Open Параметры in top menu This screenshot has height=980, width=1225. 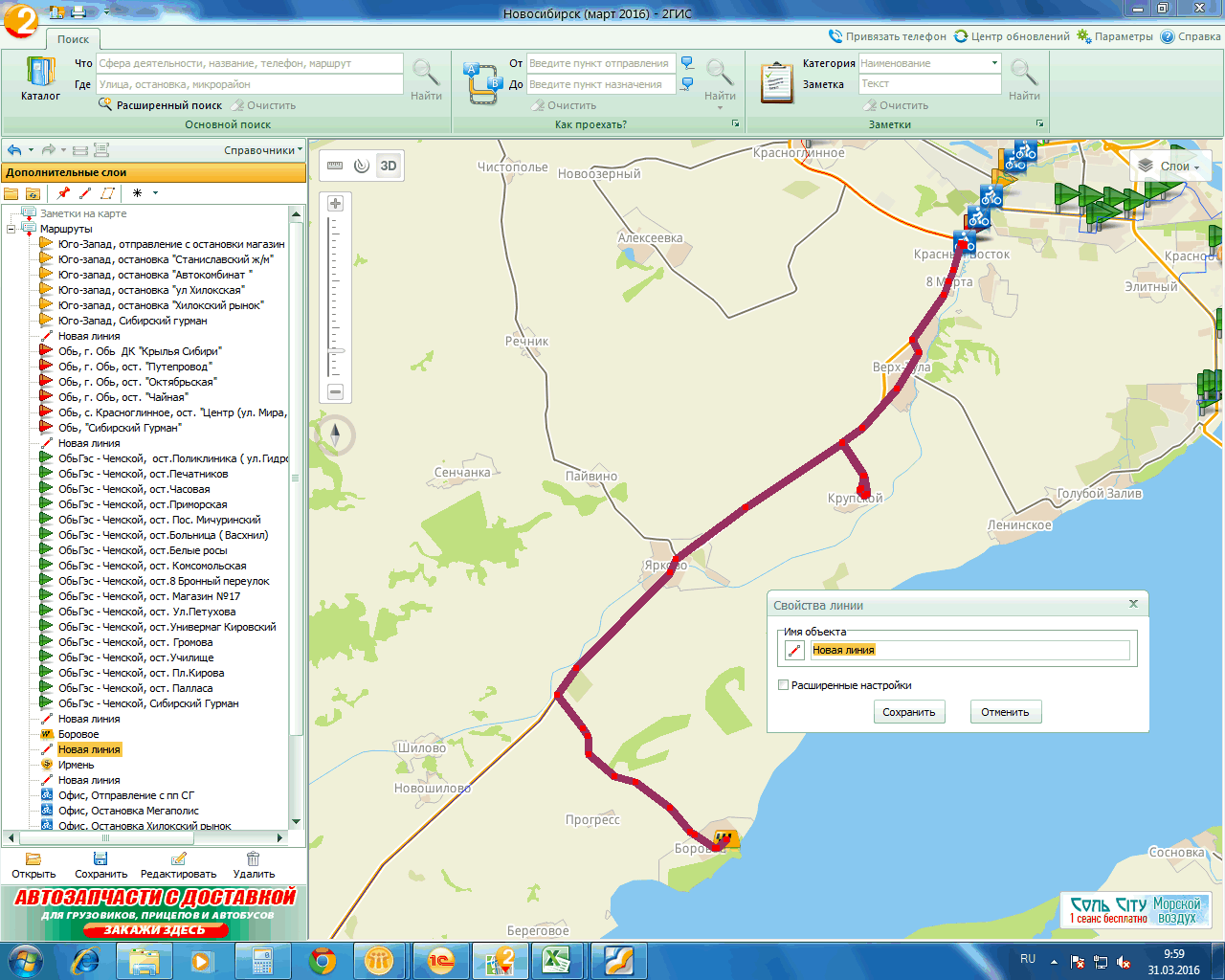(1114, 36)
